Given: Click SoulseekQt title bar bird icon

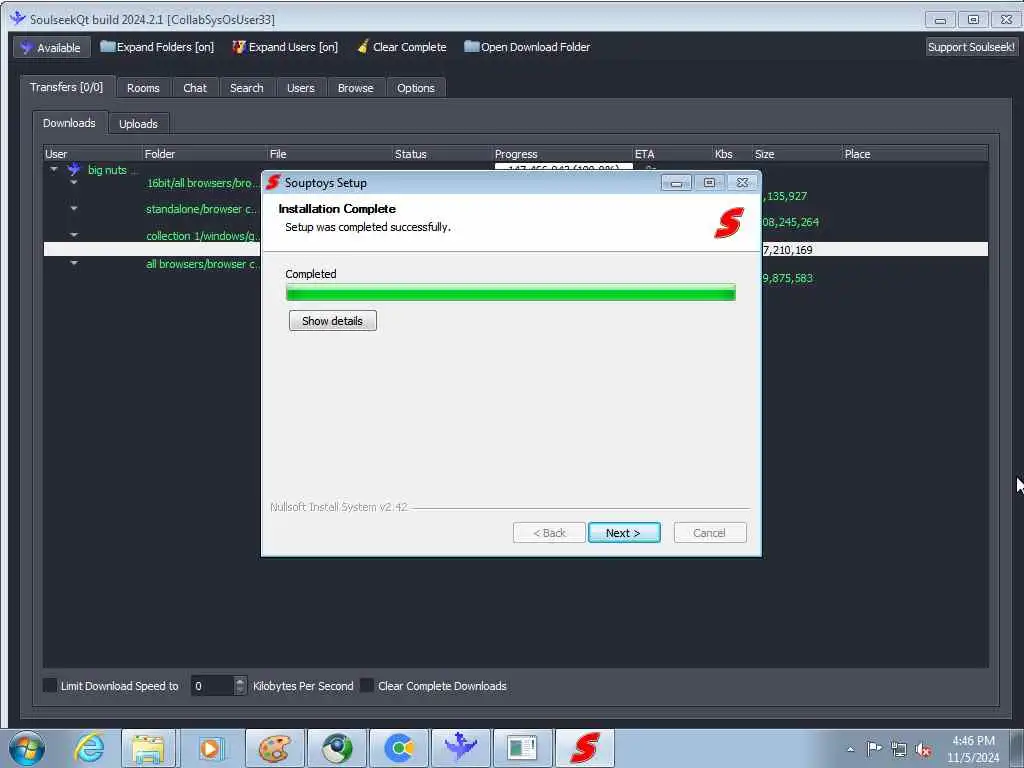Looking at the screenshot, I should point(18,18).
